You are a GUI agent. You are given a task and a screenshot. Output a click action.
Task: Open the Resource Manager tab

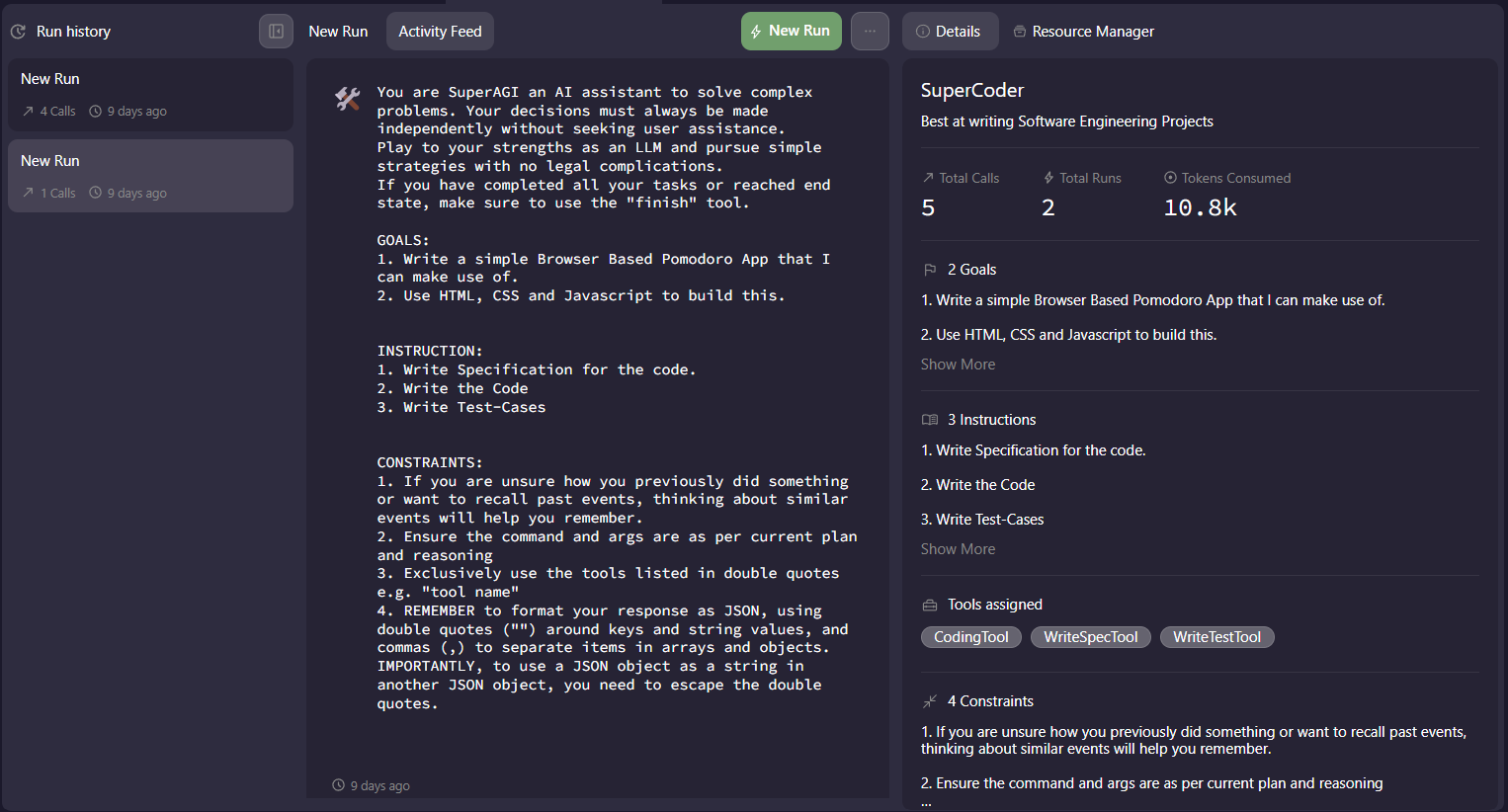pos(1084,32)
